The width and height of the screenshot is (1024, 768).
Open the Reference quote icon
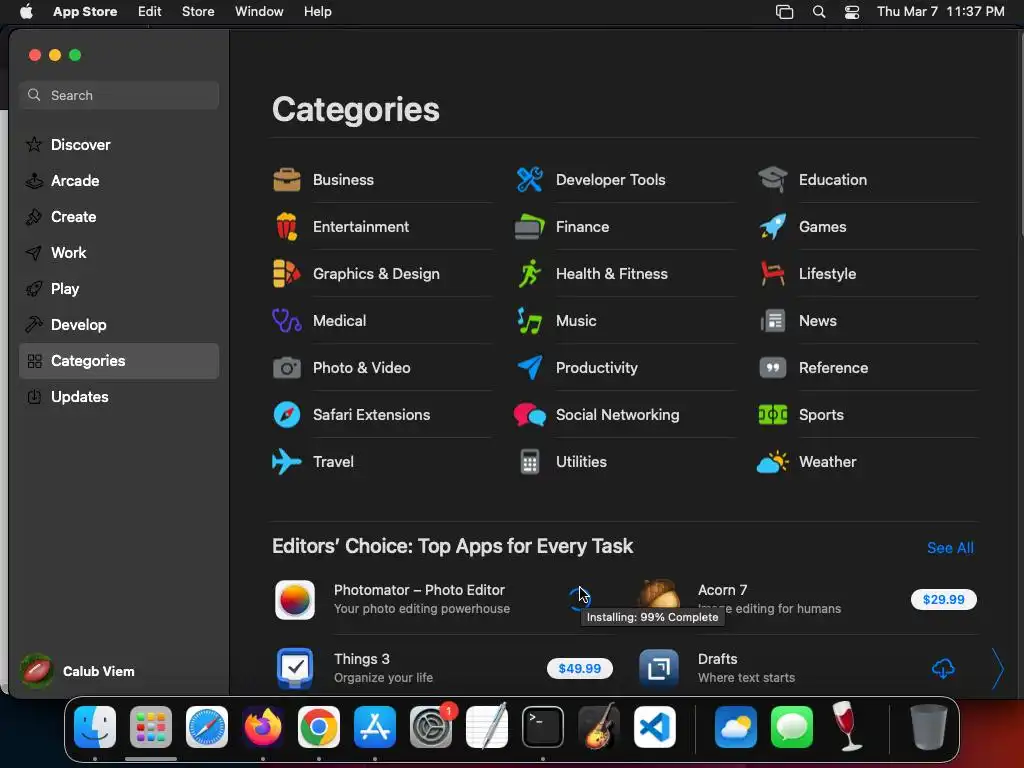(x=773, y=368)
